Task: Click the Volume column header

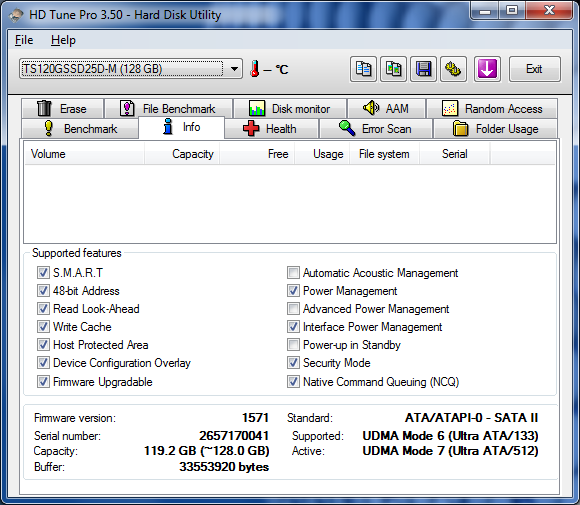Action: click(x=84, y=154)
